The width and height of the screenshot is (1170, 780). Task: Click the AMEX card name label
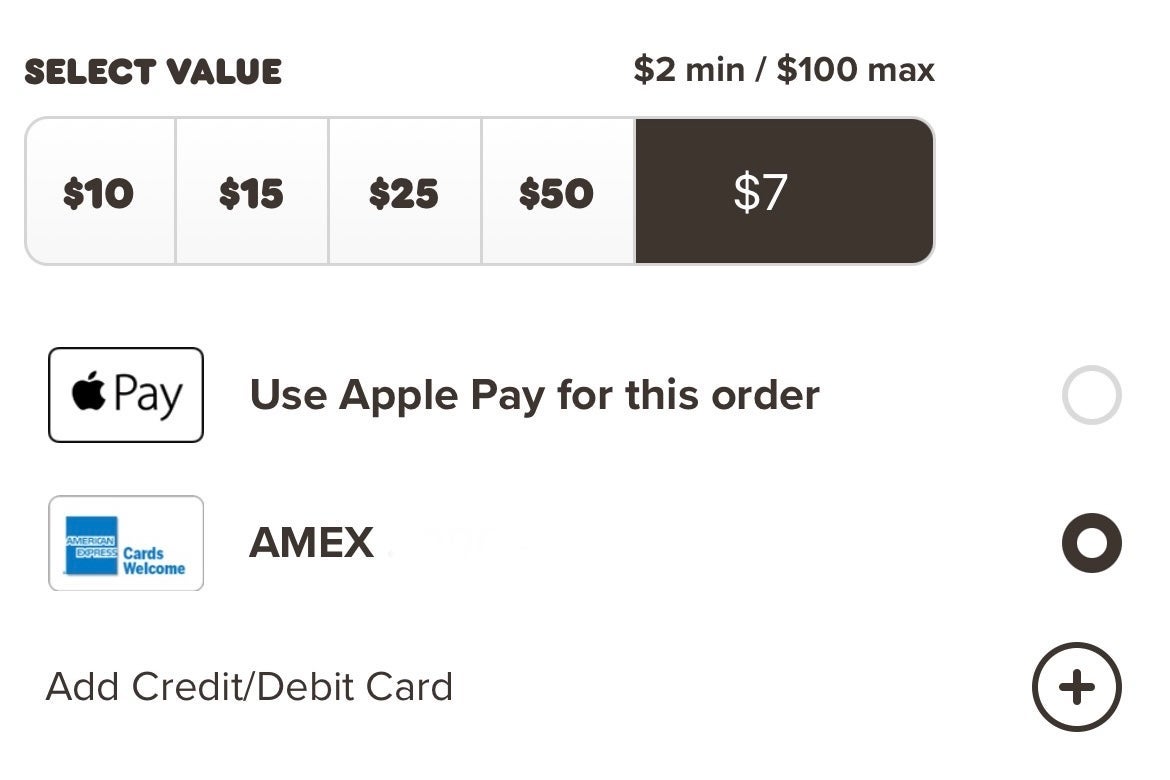point(311,543)
